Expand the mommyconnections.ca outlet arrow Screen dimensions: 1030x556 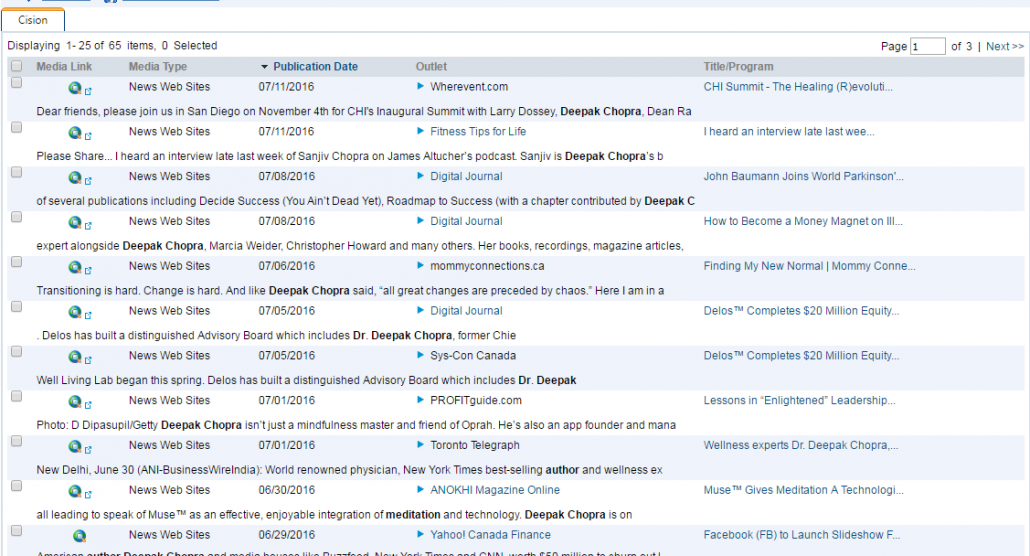pos(420,266)
